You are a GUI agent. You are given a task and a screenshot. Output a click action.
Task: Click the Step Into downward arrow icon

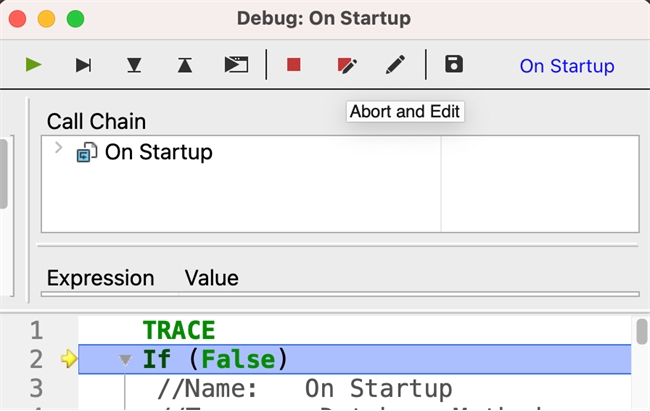click(x=134, y=65)
